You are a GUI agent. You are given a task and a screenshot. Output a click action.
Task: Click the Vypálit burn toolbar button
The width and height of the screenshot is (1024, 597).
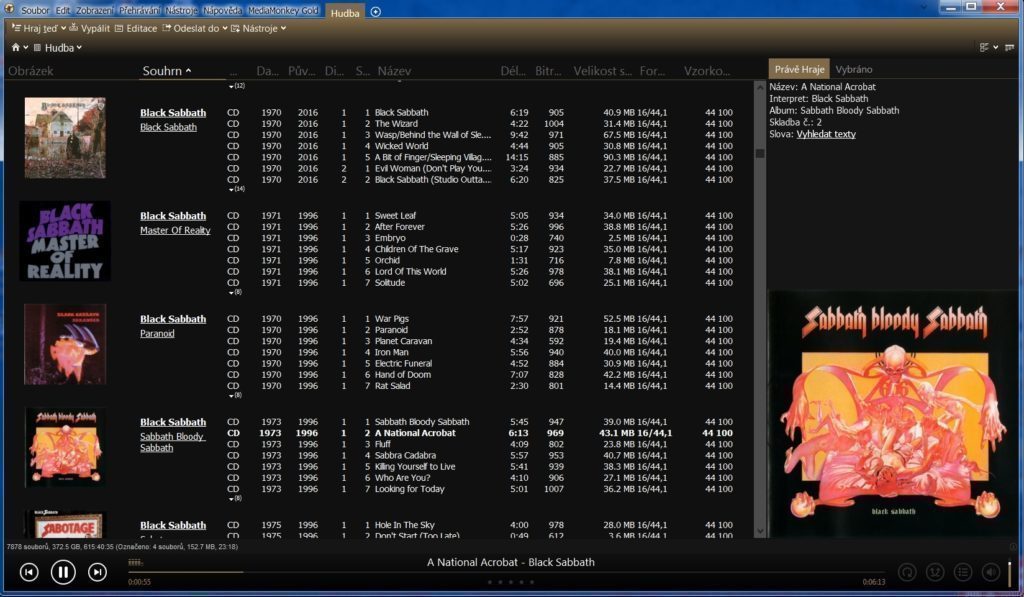click(x=89, y=28)
